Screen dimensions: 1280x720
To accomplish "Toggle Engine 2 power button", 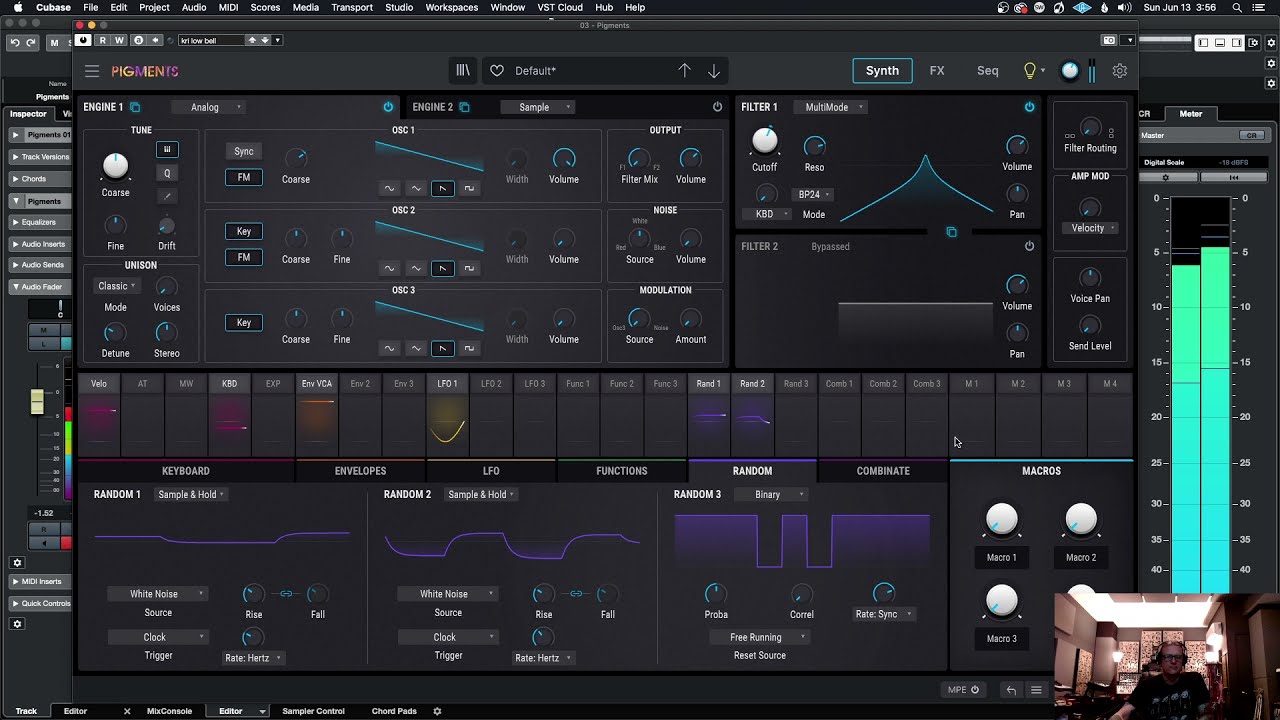I will pos(717,107).
